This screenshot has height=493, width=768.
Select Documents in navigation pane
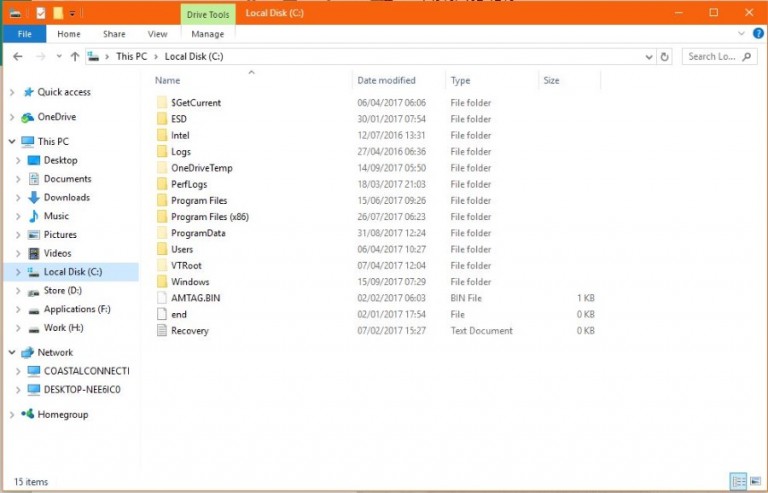tap(67, 179)
